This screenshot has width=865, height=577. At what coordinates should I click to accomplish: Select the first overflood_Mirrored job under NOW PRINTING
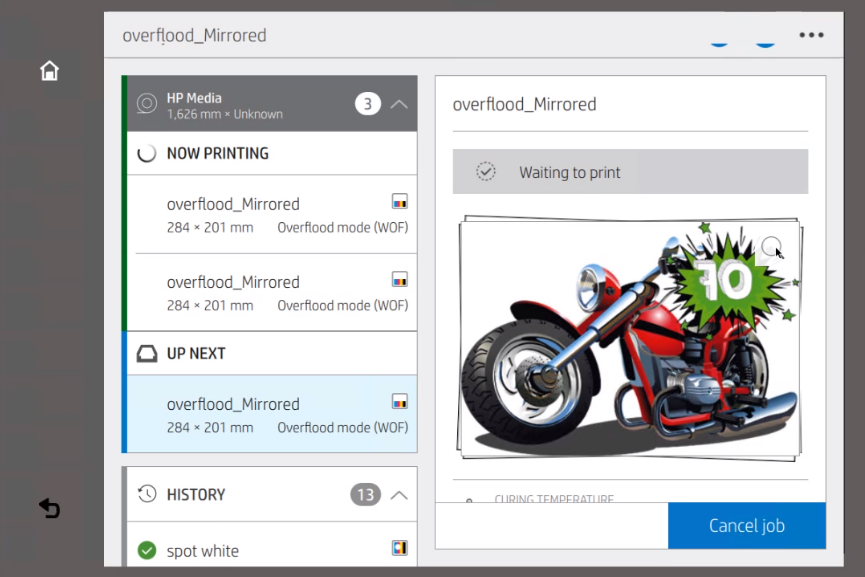click(x=272, y=215)
